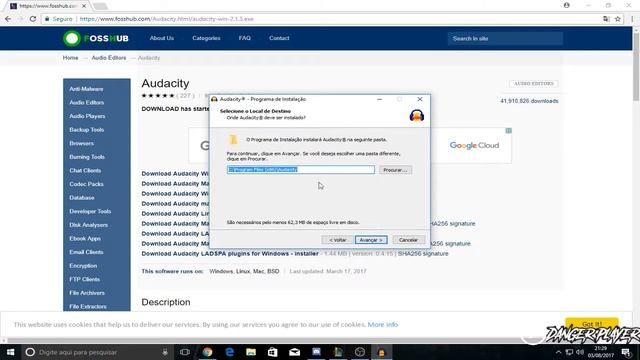Click the FossHub logo

pos(96,38)
